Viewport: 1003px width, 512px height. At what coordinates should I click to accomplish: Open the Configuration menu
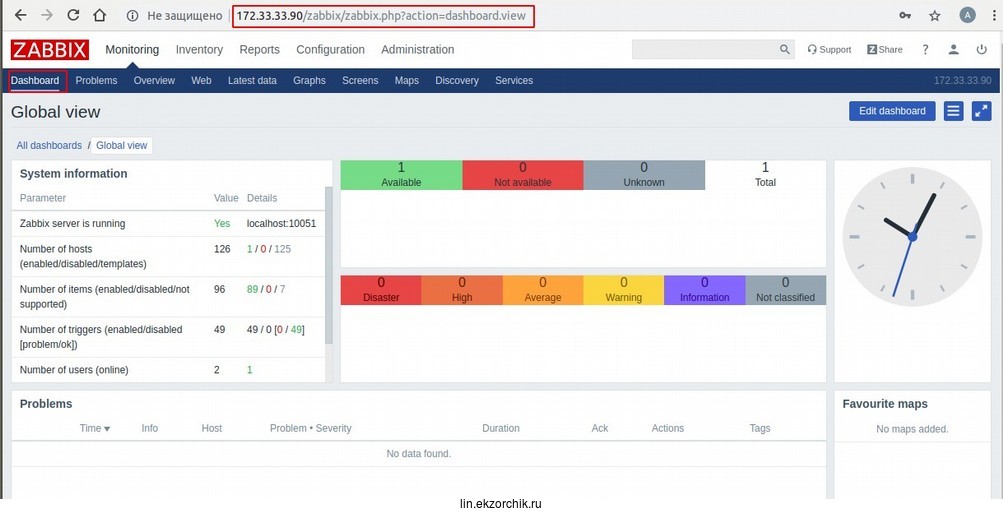tap(330, 50)
